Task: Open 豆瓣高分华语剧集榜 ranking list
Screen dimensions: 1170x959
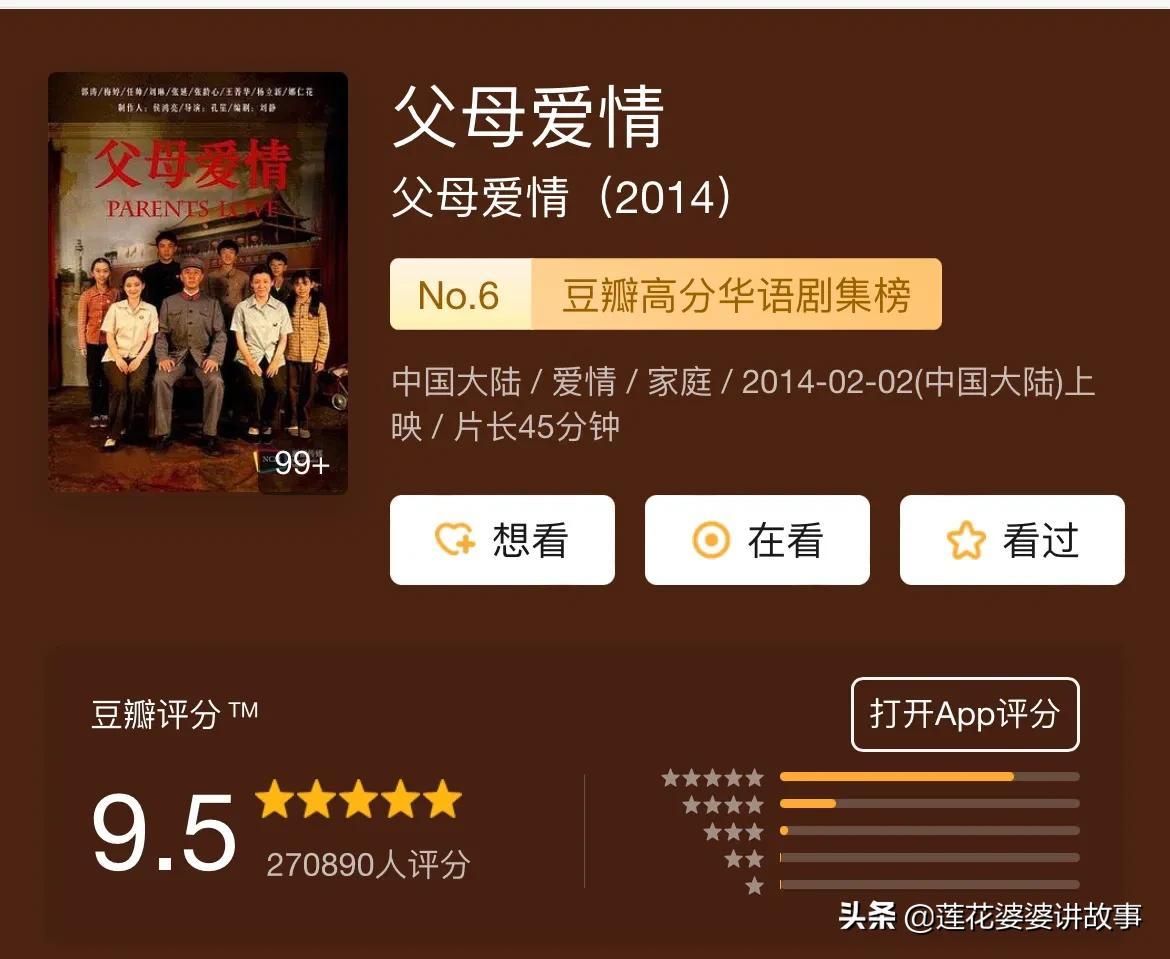Action: click(x=736, y=294)
